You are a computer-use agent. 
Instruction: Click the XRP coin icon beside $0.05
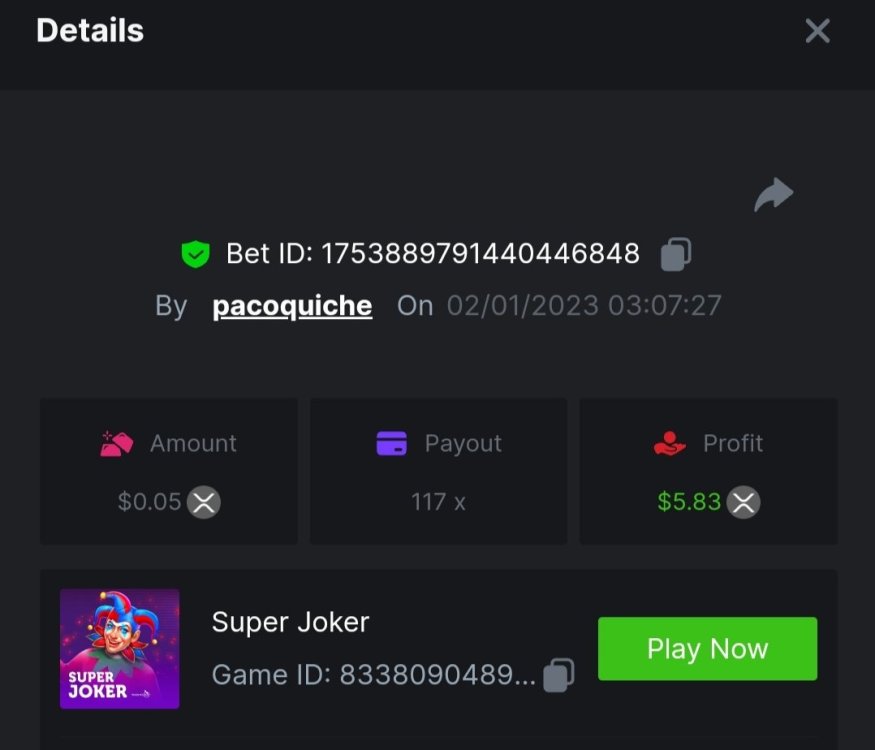pos(204,502)
